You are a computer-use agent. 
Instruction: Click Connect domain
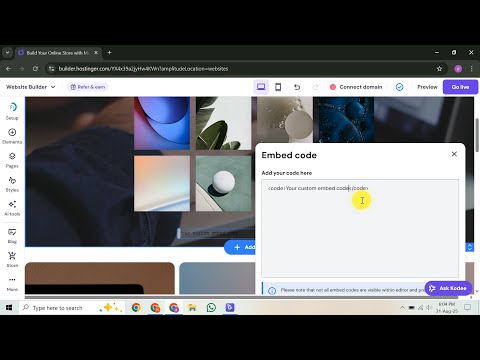pyautogui.click(x=356, y=87)
